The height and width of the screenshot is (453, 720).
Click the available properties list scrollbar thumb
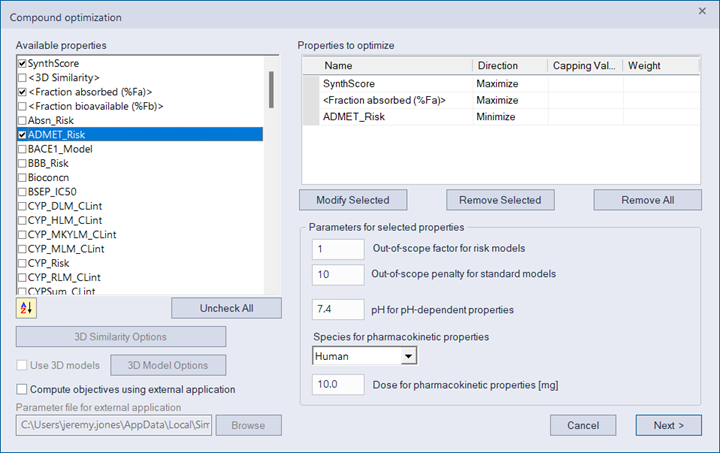271,89
